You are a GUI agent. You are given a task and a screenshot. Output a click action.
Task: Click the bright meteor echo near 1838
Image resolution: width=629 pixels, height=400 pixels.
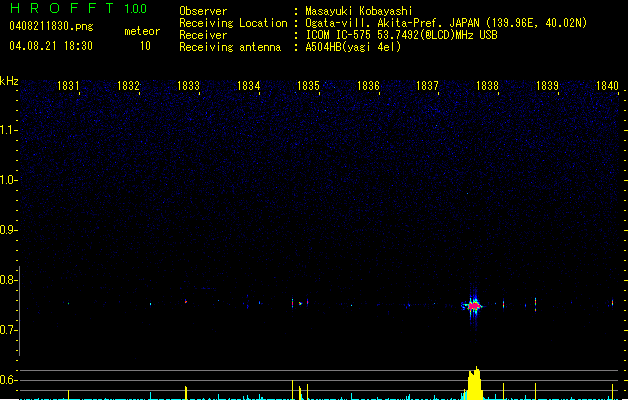[474, 305]
